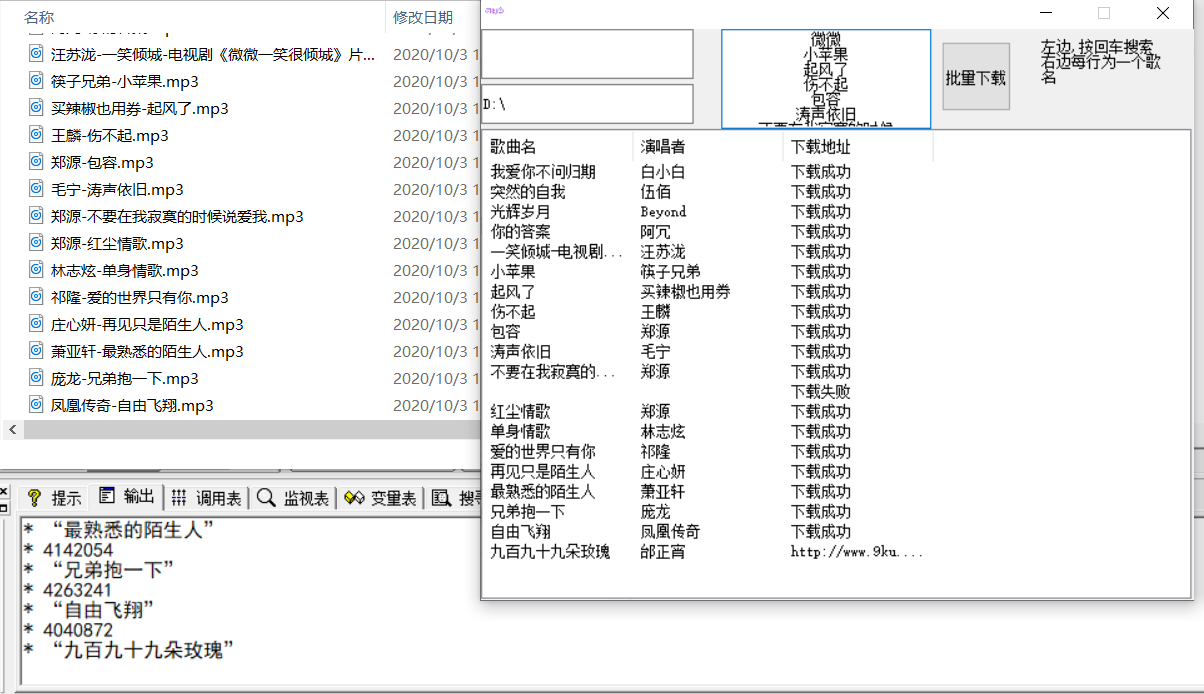Click the magnifier icon of the 监视表 tab

click(x=266, y=498)
